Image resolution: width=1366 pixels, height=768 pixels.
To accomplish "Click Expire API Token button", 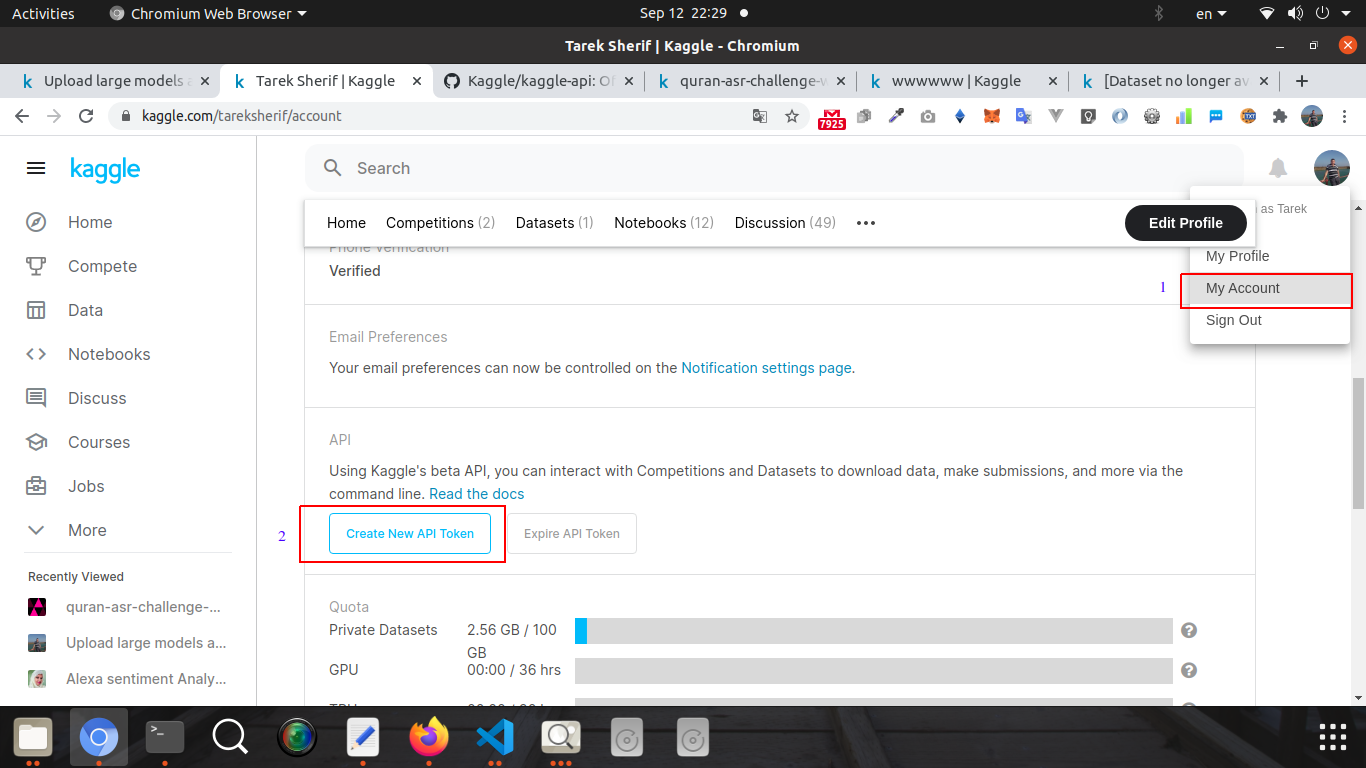I will pos(572,534).
